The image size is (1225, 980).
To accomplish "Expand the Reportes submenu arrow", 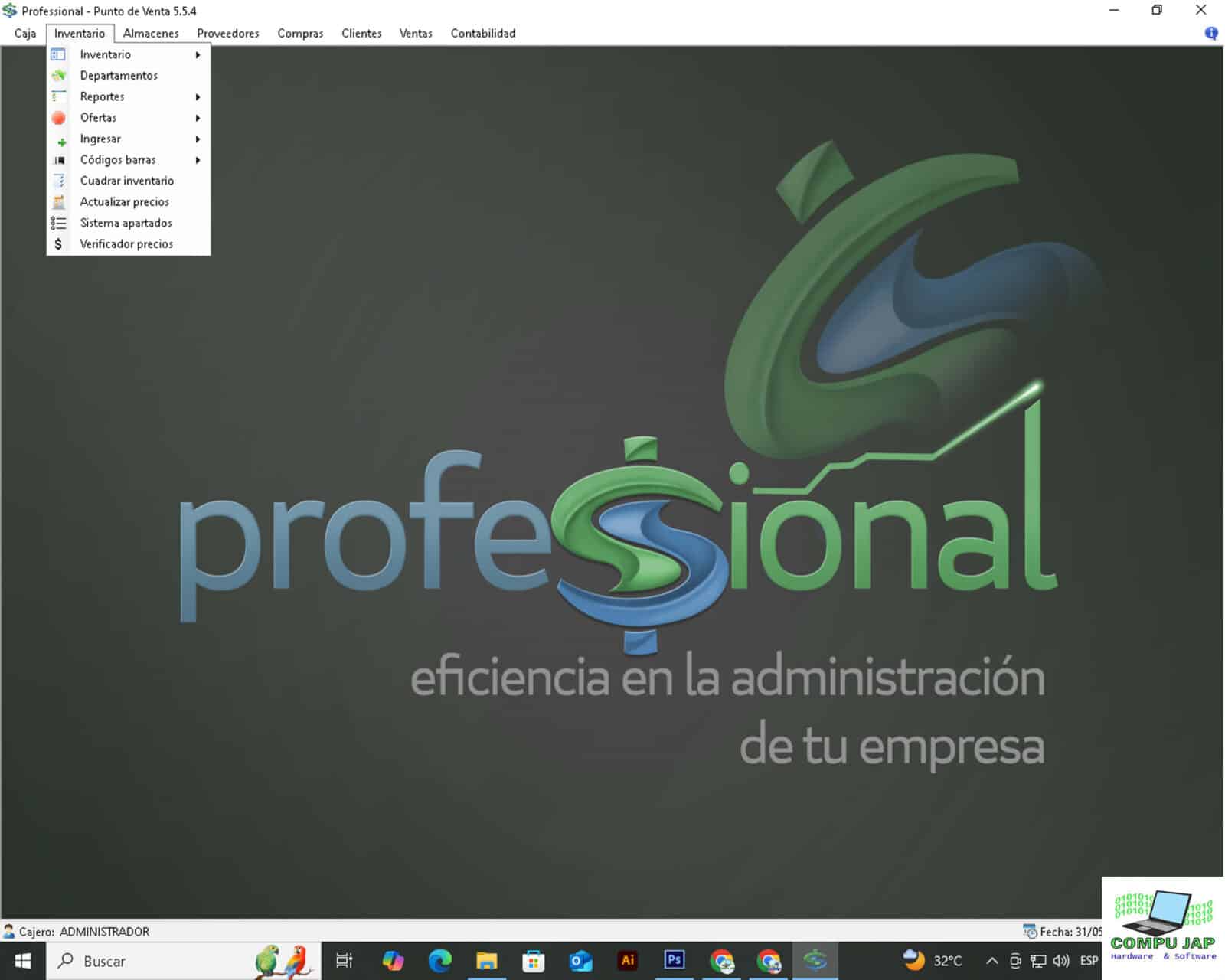I will (198, 96).
